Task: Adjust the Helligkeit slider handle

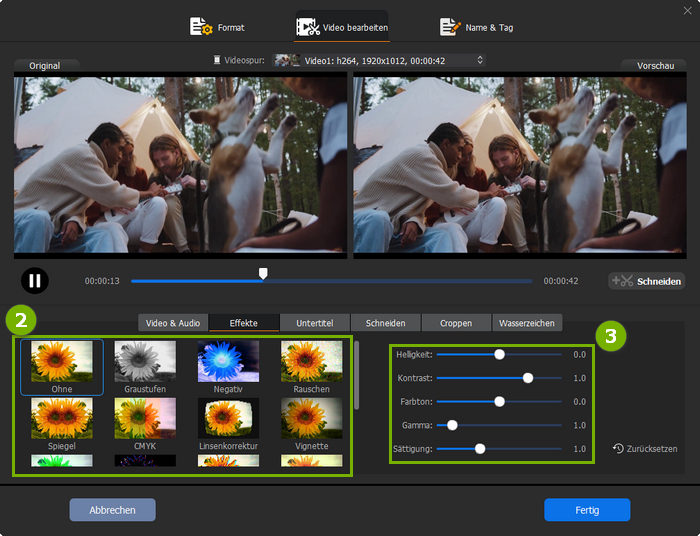Action: click(x=500, y=354)
